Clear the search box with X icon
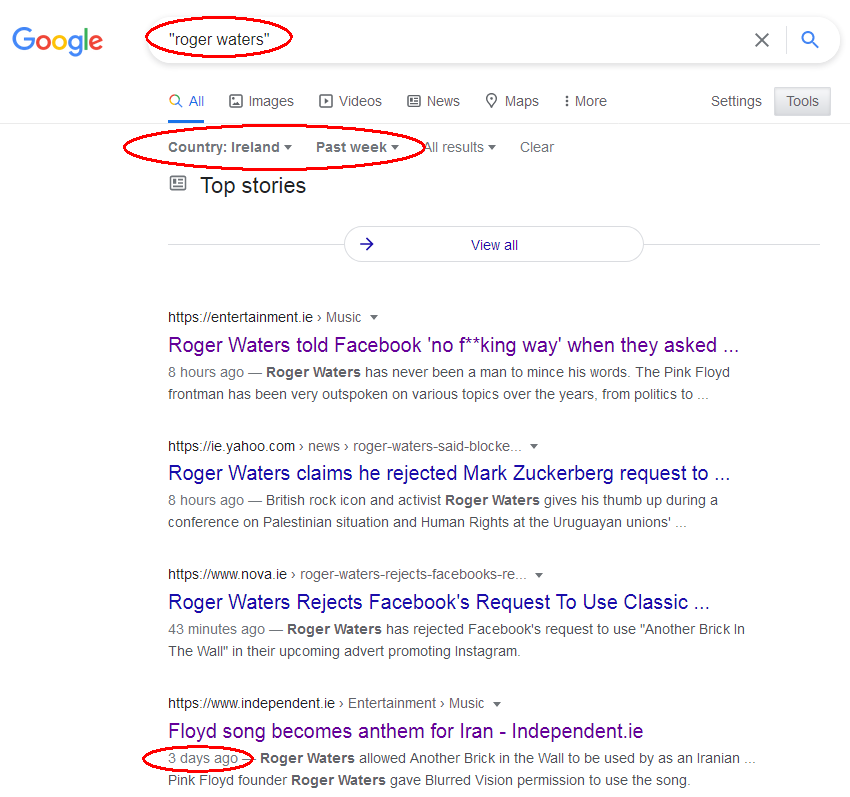Image resolution: width=850 pixels, height=797 pixels. pyautogui.click(x=762, y=40)
